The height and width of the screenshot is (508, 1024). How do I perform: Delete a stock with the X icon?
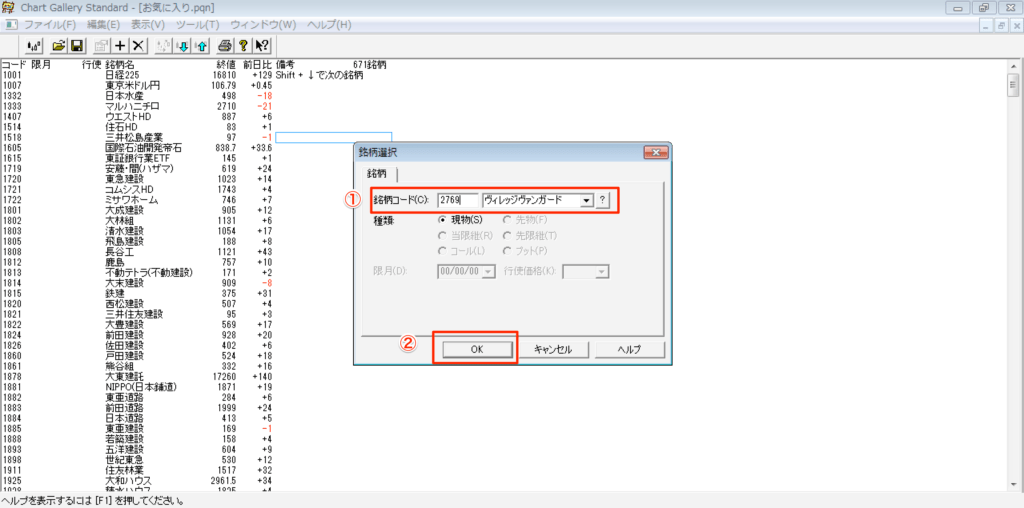(138, 46)
